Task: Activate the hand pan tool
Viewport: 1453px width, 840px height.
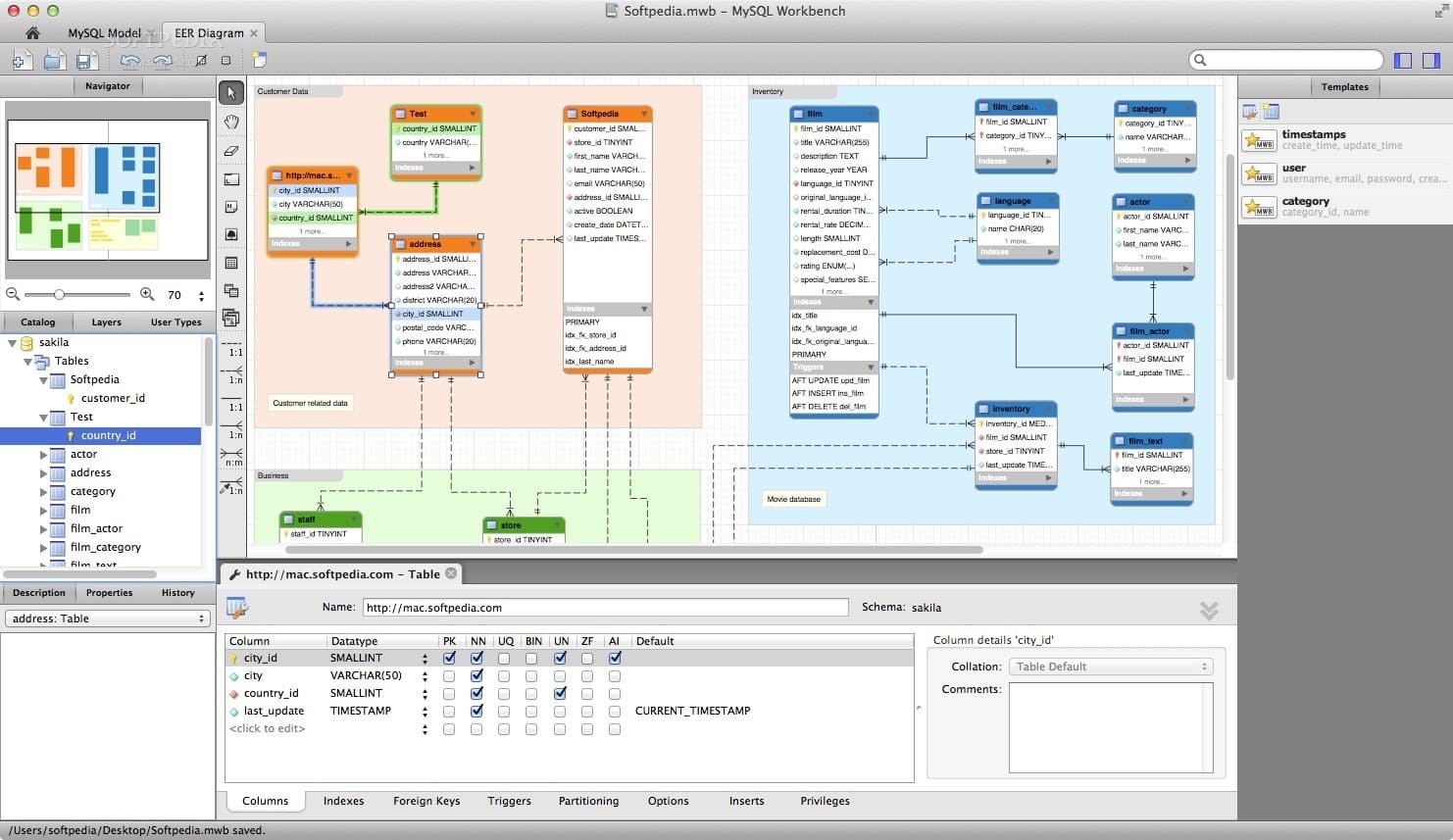Action: 231,122
